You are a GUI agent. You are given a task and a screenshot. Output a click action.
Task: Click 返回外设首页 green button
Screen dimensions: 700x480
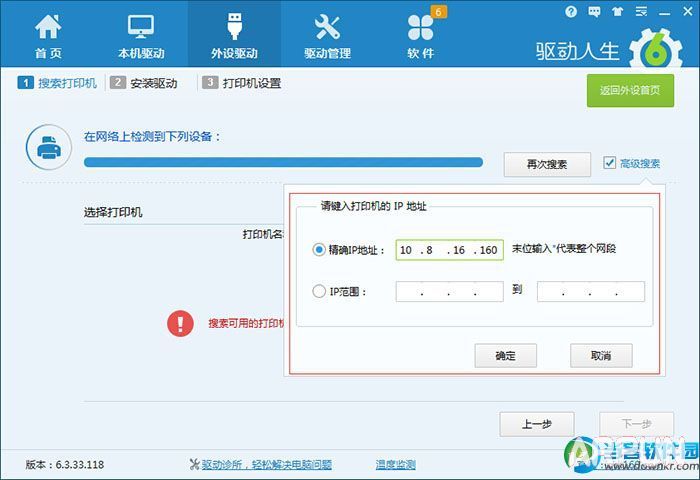pyautogui.click(x=630, y=91)
